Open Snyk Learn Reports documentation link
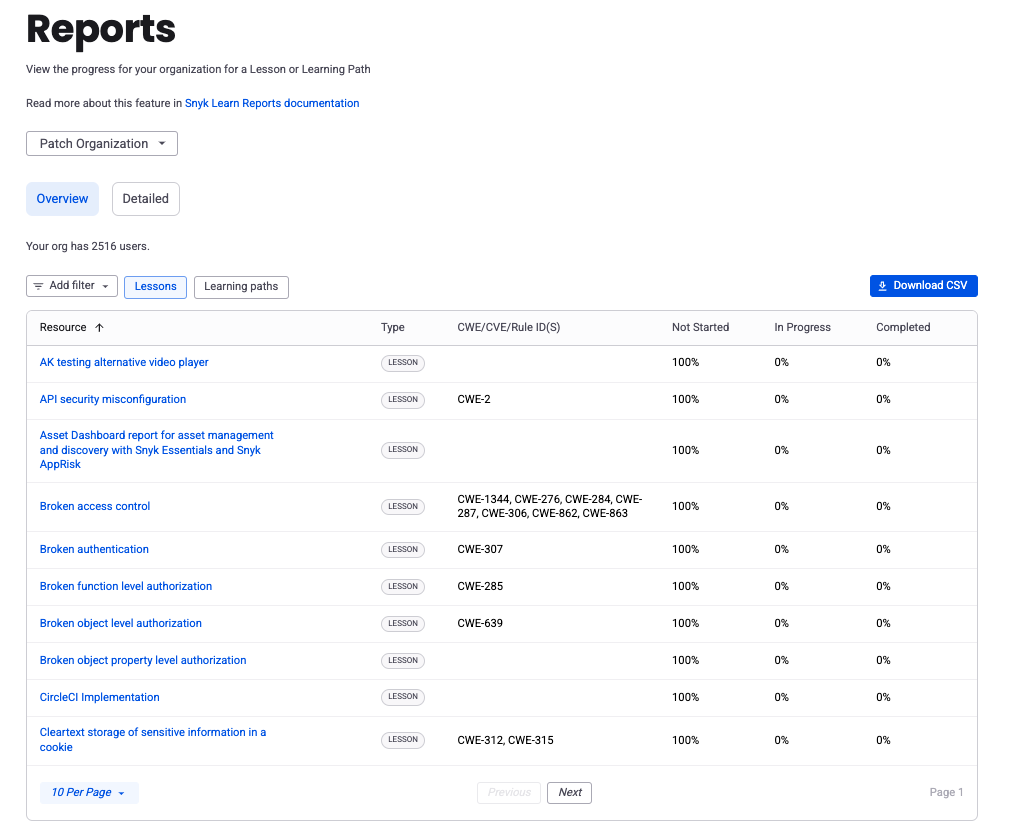 (x=272, y=103)
